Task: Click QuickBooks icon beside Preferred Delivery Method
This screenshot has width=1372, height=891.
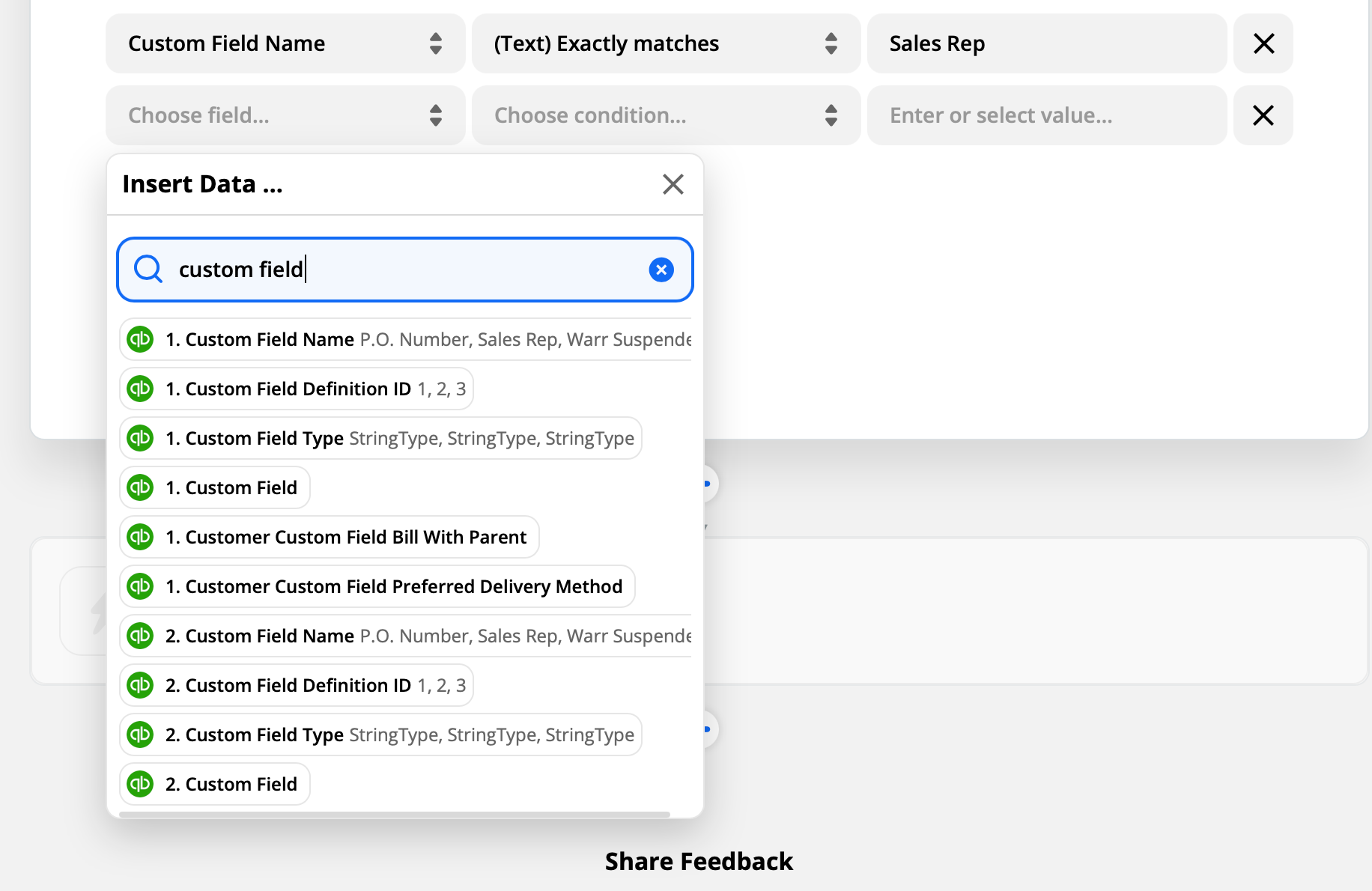Action: tap(140, 586)
